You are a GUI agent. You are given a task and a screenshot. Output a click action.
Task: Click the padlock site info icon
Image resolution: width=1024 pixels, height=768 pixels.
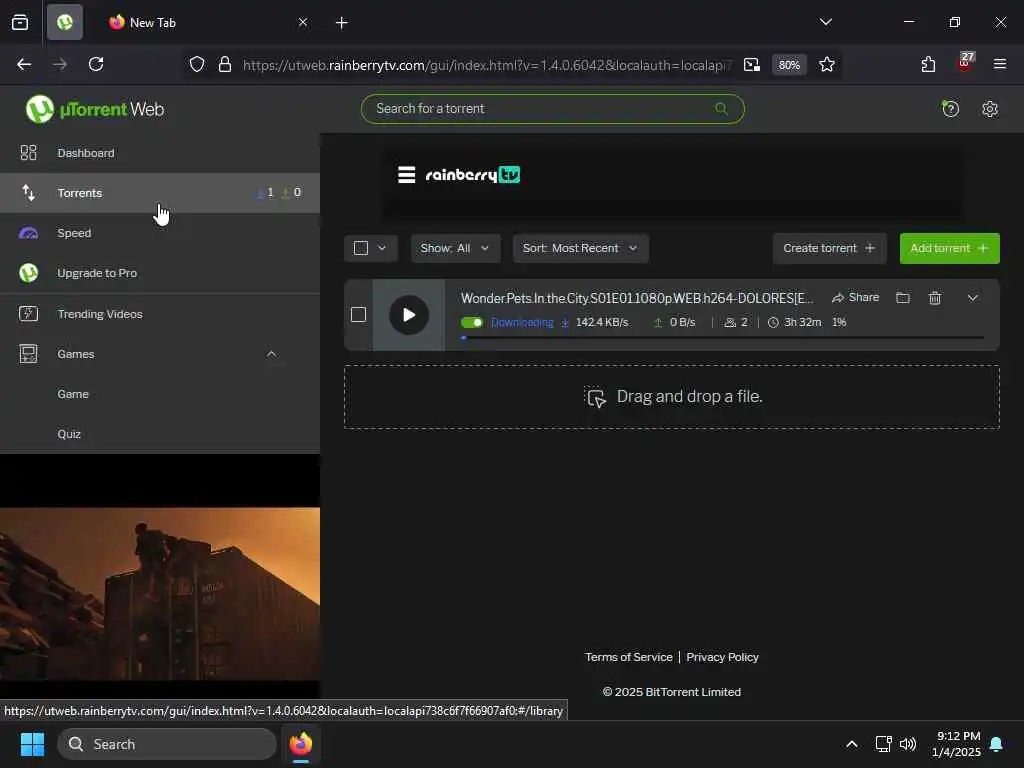[225, 64]
